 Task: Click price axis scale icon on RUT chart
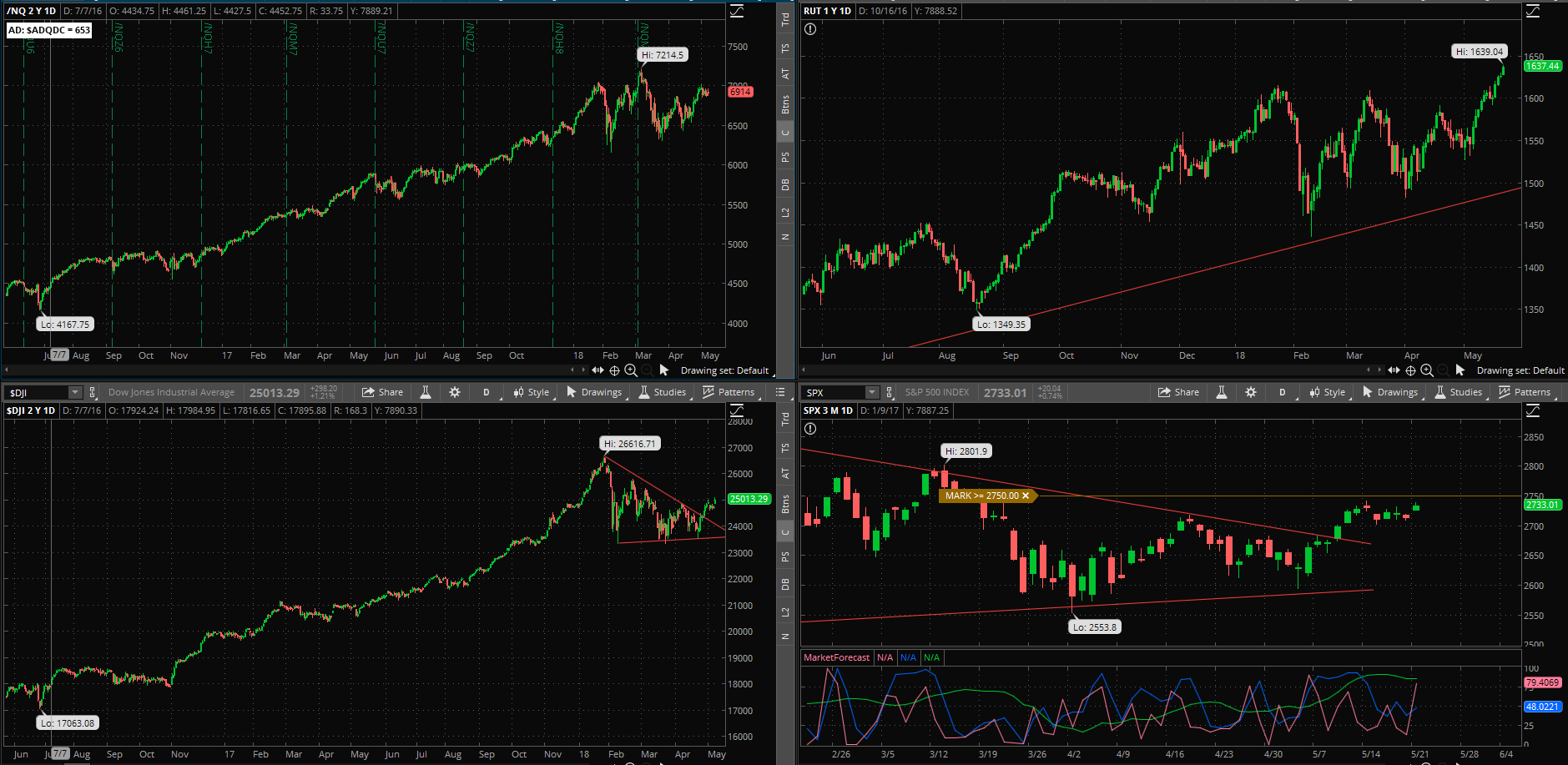[x=1533, y=11]
